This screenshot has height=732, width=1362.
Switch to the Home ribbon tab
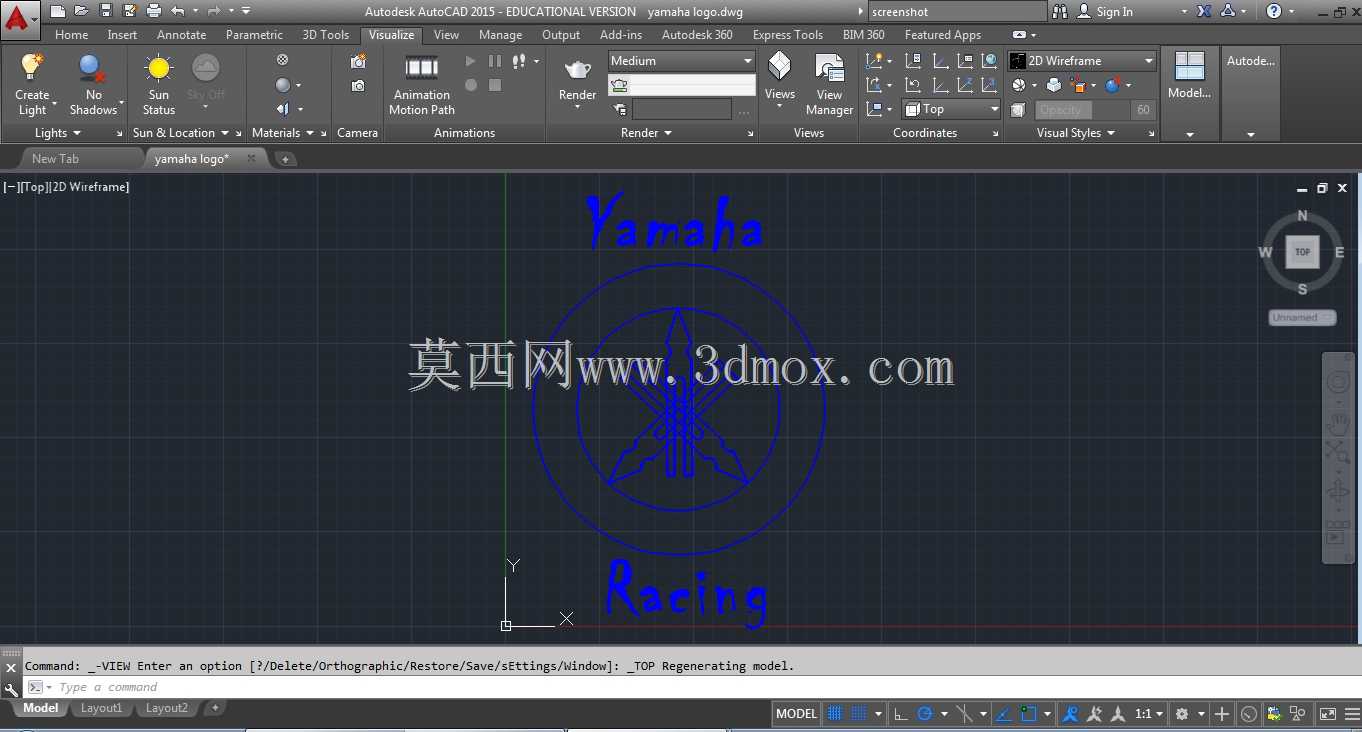click(x=72, y=35)
